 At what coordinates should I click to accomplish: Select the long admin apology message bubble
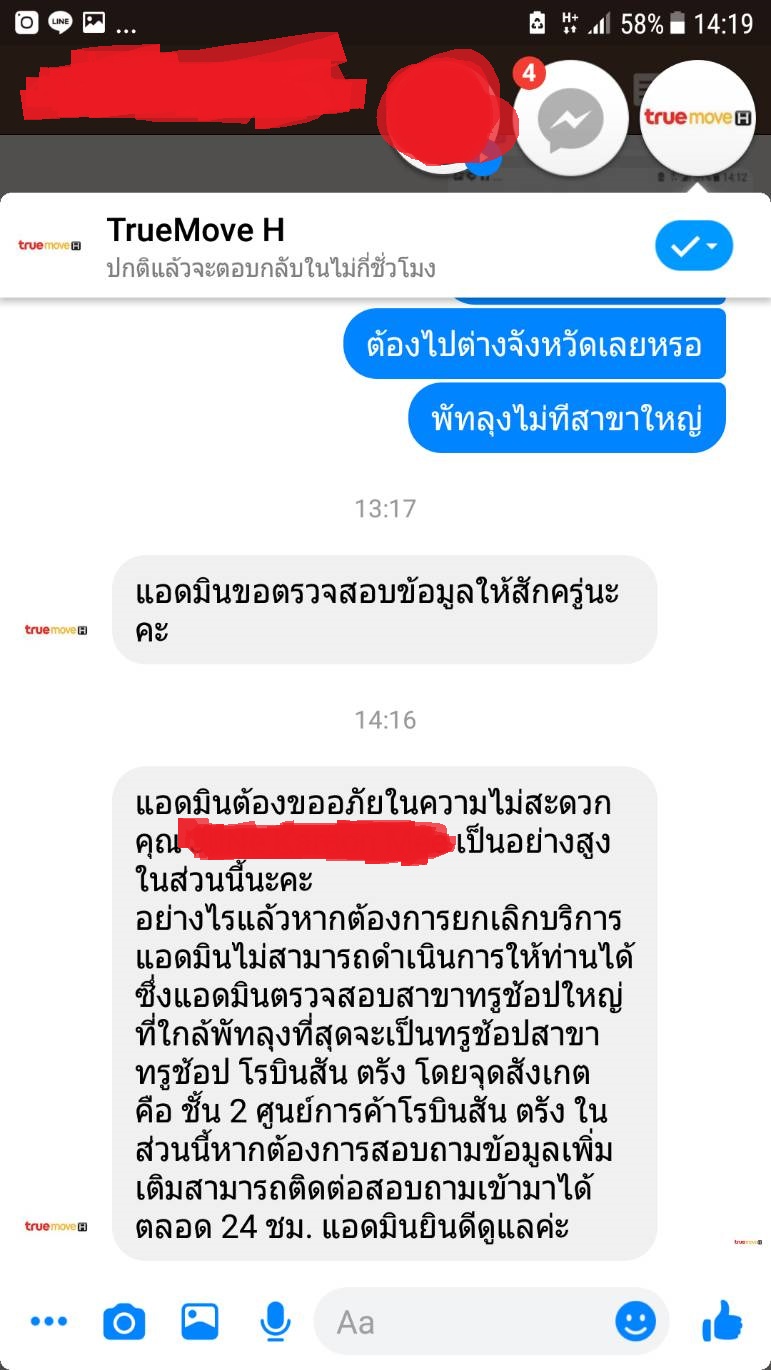coord(384,1013)
